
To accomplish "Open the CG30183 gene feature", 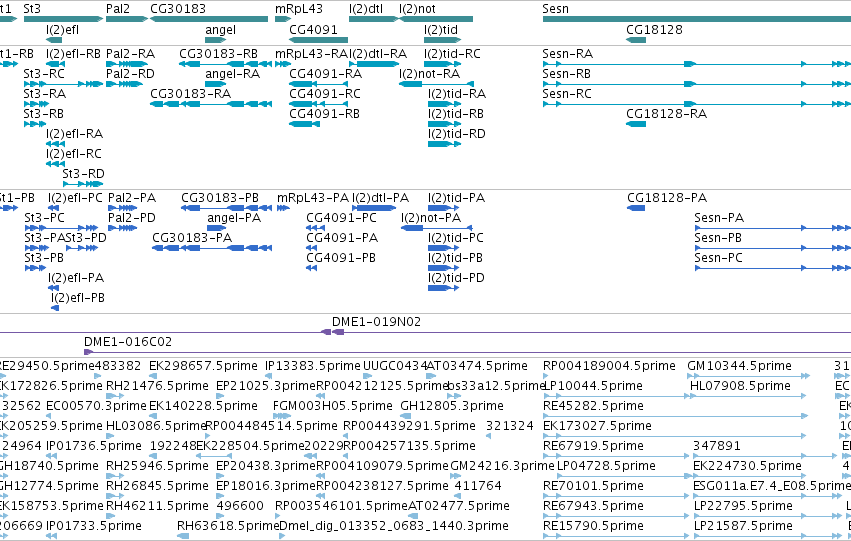I will pyautogui.click(x=209, y=19).
